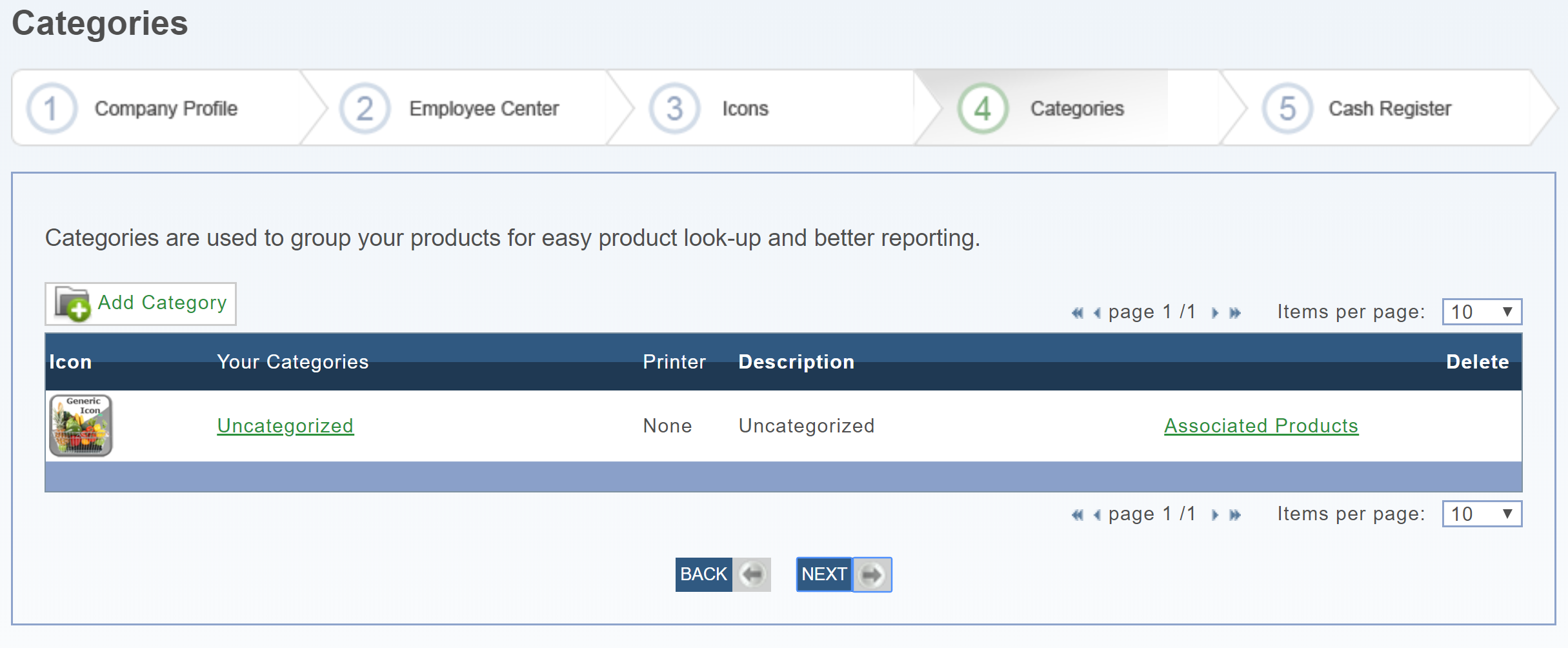Switch to Company Profile step
The image size is (1568, 648).
point(165,108)
